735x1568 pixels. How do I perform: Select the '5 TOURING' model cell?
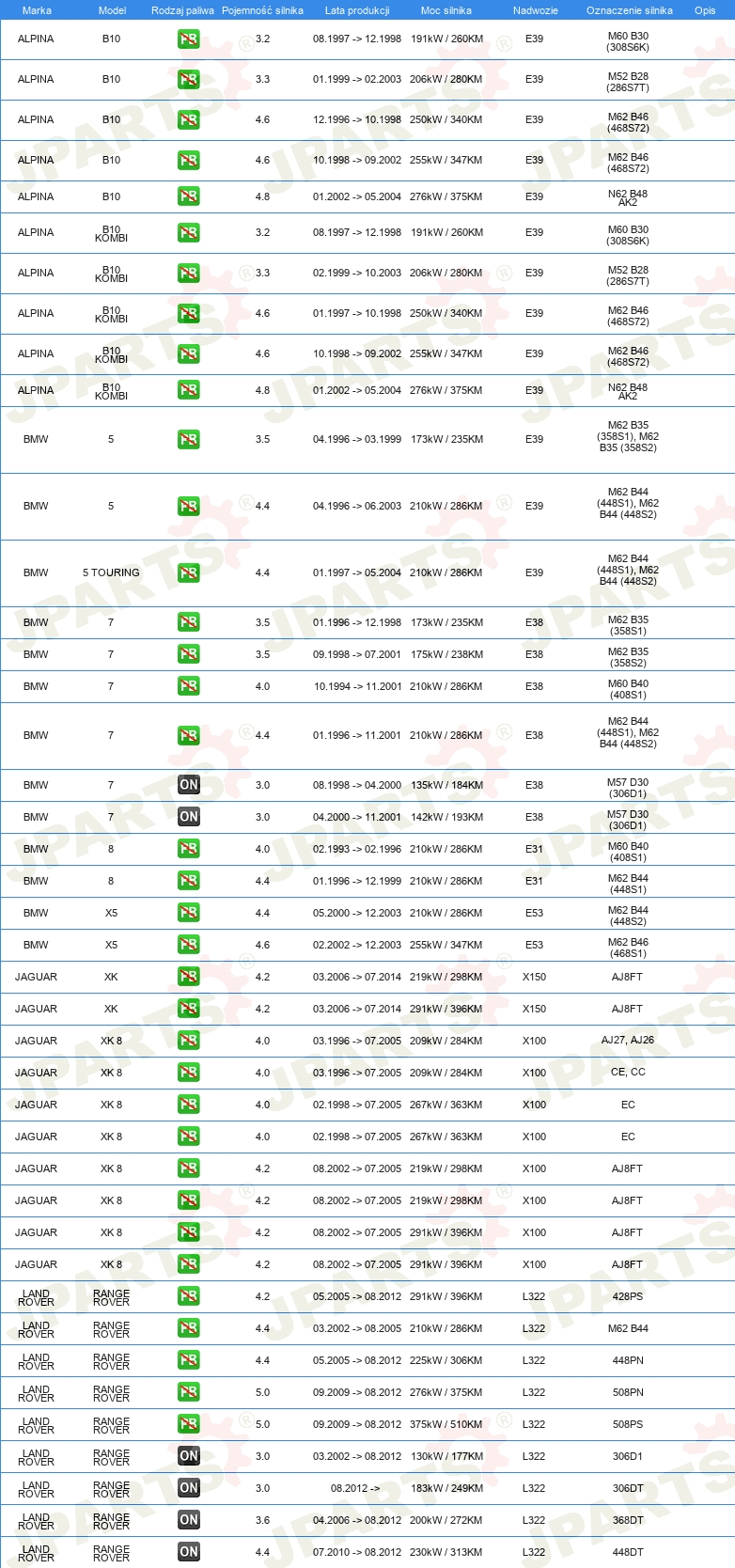[x=111, y=572]
